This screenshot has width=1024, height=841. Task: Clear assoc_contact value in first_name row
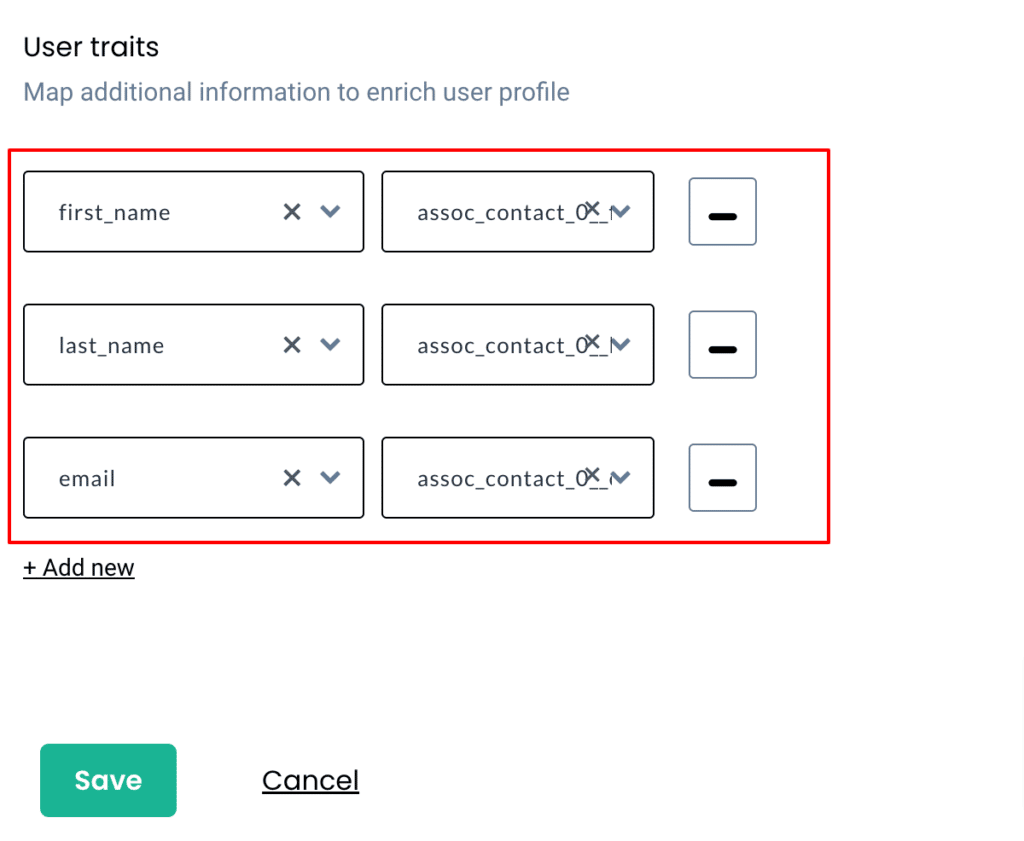click(592, 208)
